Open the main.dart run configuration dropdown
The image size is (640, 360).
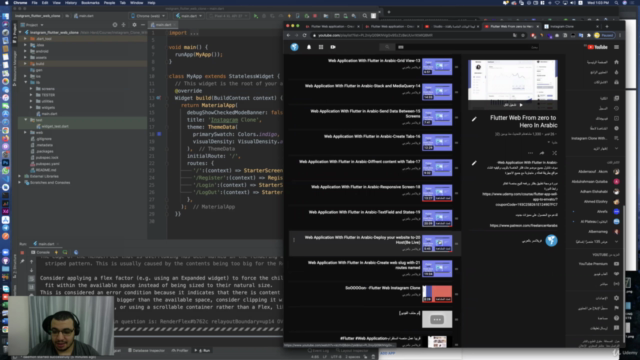click(x=189, y=16)
